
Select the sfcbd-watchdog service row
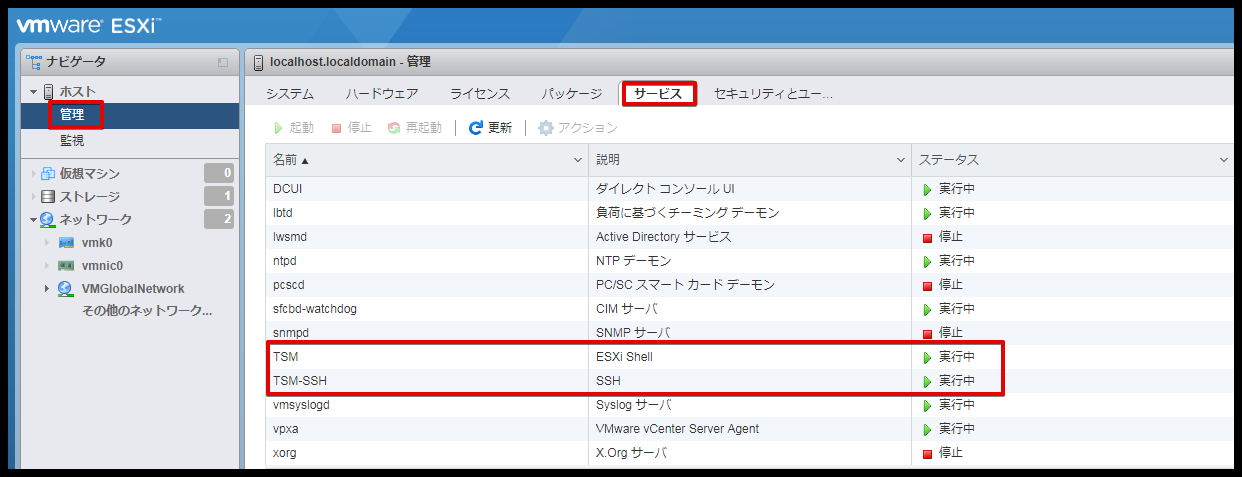[749, 309]
